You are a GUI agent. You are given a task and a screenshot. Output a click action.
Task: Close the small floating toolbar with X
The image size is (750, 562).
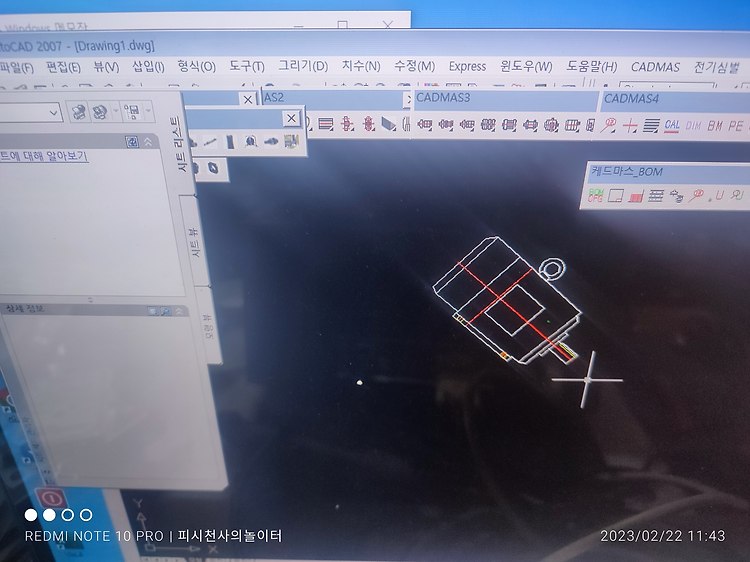[291, 119]
